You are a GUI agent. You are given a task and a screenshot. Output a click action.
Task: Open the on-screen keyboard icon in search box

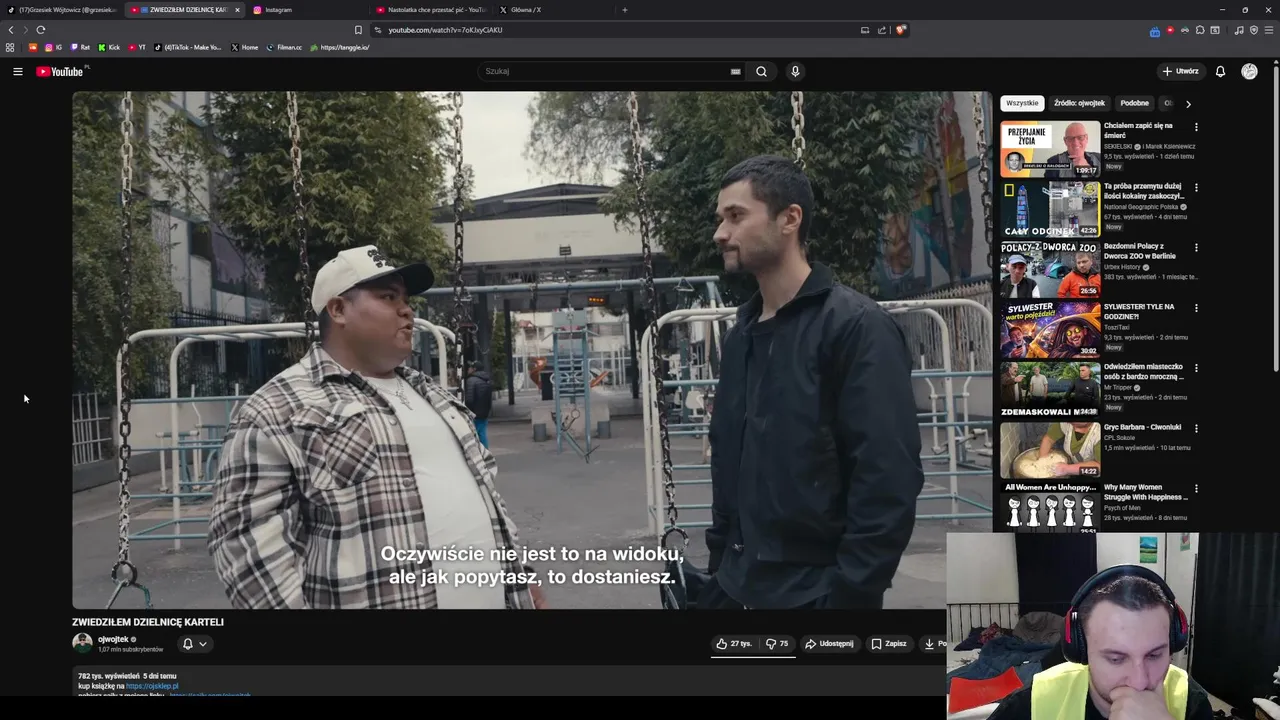pyautogui.click(x=735, y=71)
